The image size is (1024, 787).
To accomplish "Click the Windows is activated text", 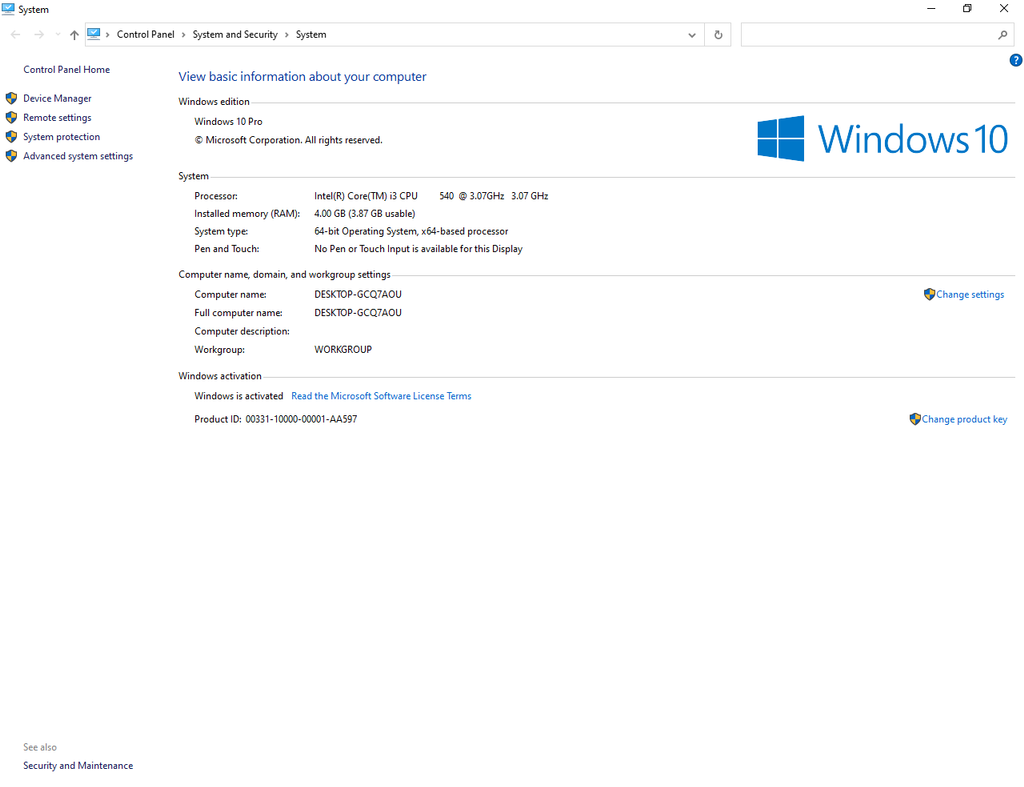I will coord(239,396).
